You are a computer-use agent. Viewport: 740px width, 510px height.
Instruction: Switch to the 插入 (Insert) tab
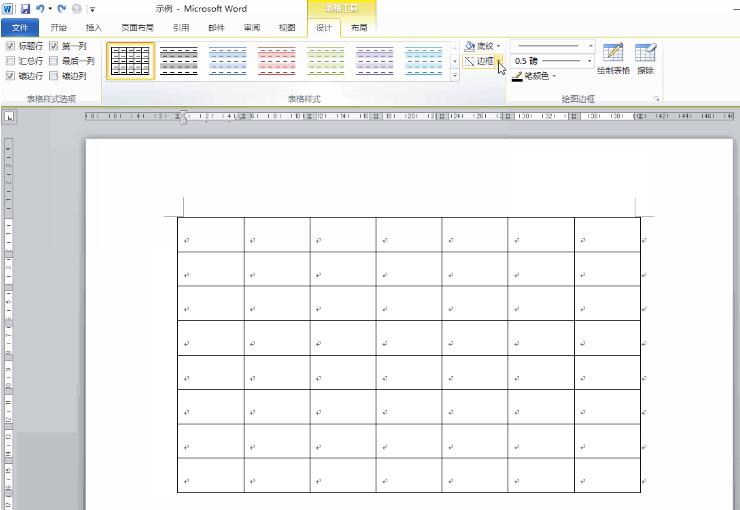(94, 28)
